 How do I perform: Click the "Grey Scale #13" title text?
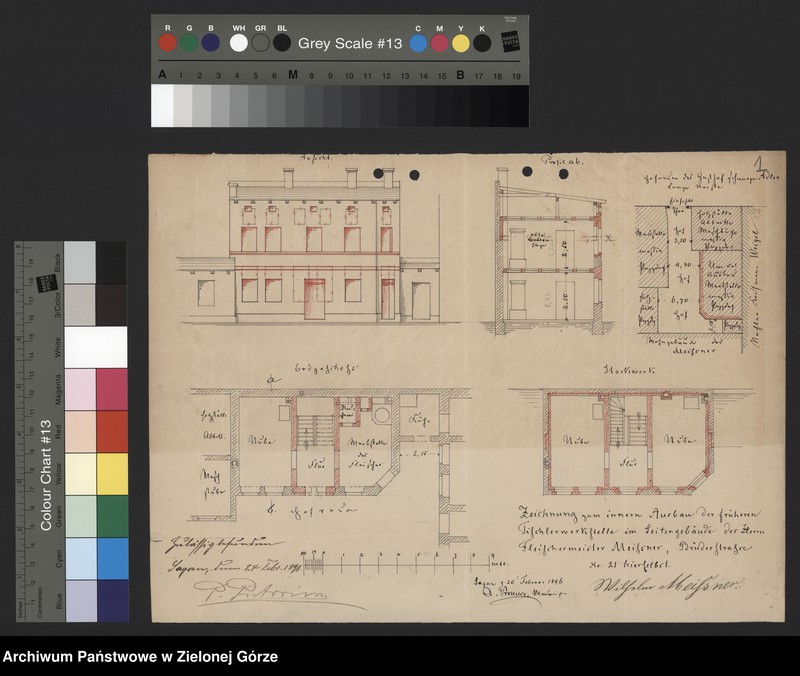click(350, 43)
